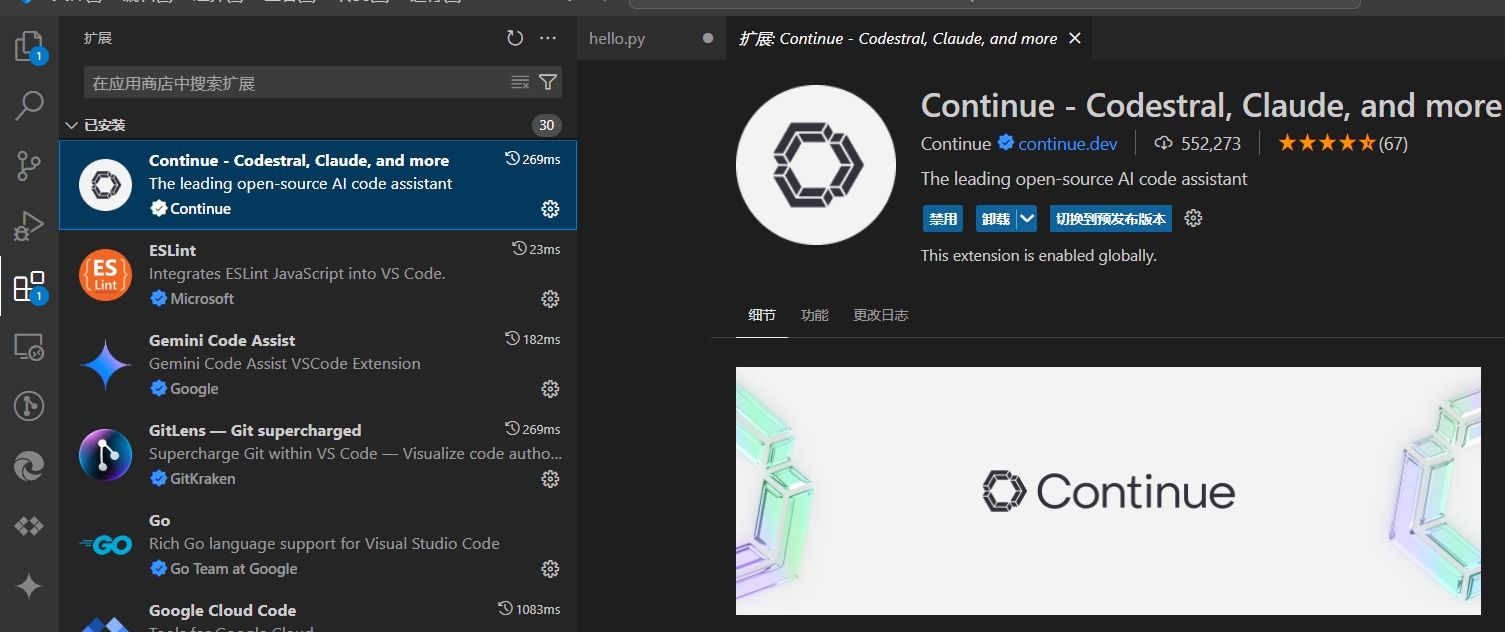Open Remote Explorer in activity bar
The height and width of the screenshot is (632, 1505).
tap(29, 347)
